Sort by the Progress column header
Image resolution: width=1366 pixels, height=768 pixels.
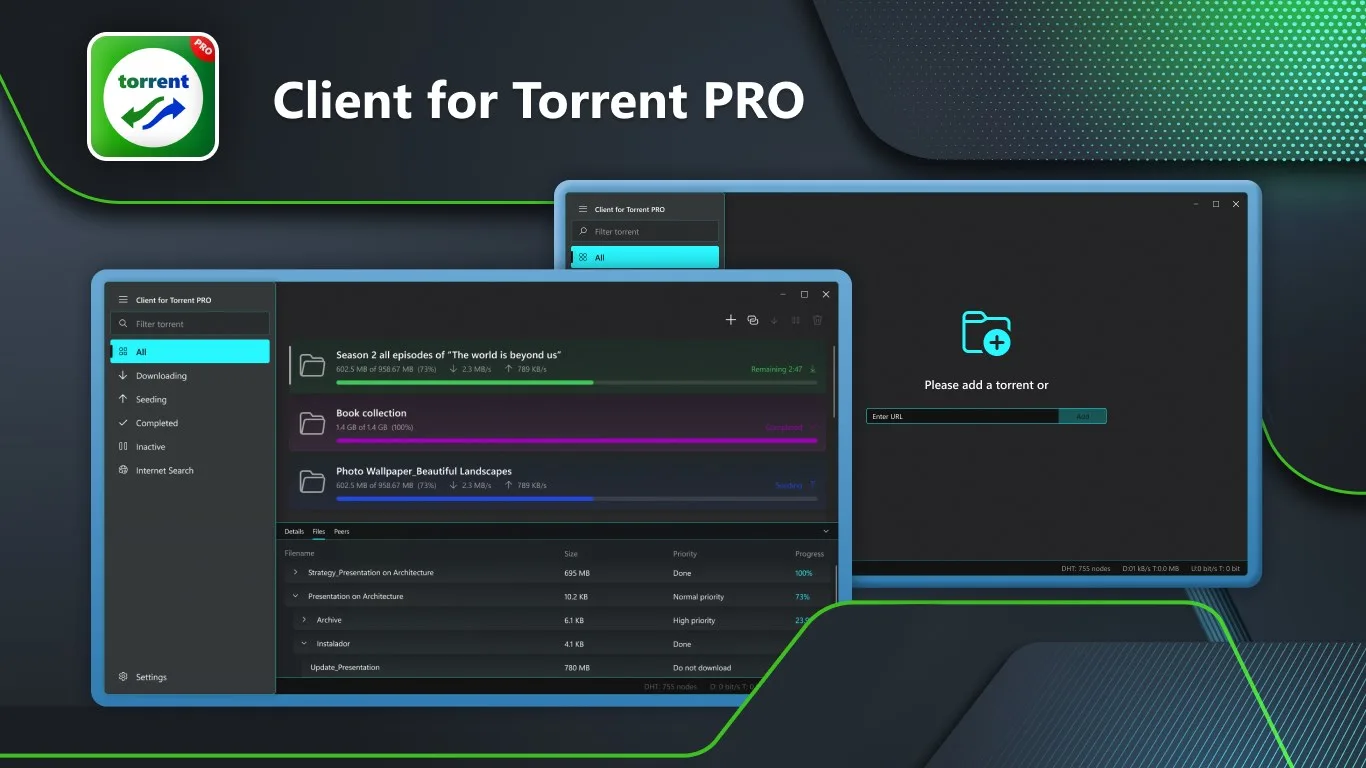pyautogui.click(x=810, y=554)
